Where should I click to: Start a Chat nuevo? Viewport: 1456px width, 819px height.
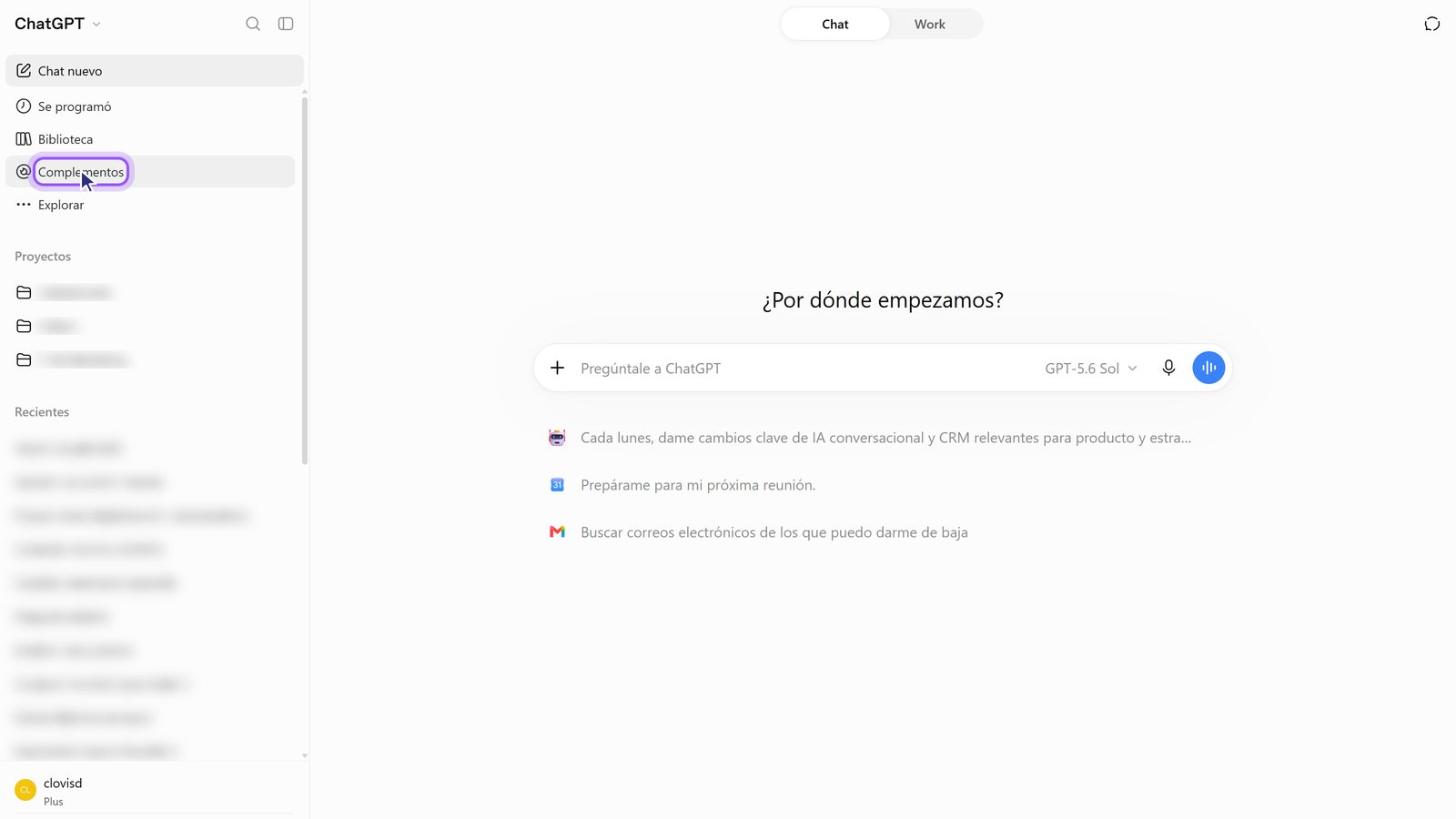tap(155, 70)
